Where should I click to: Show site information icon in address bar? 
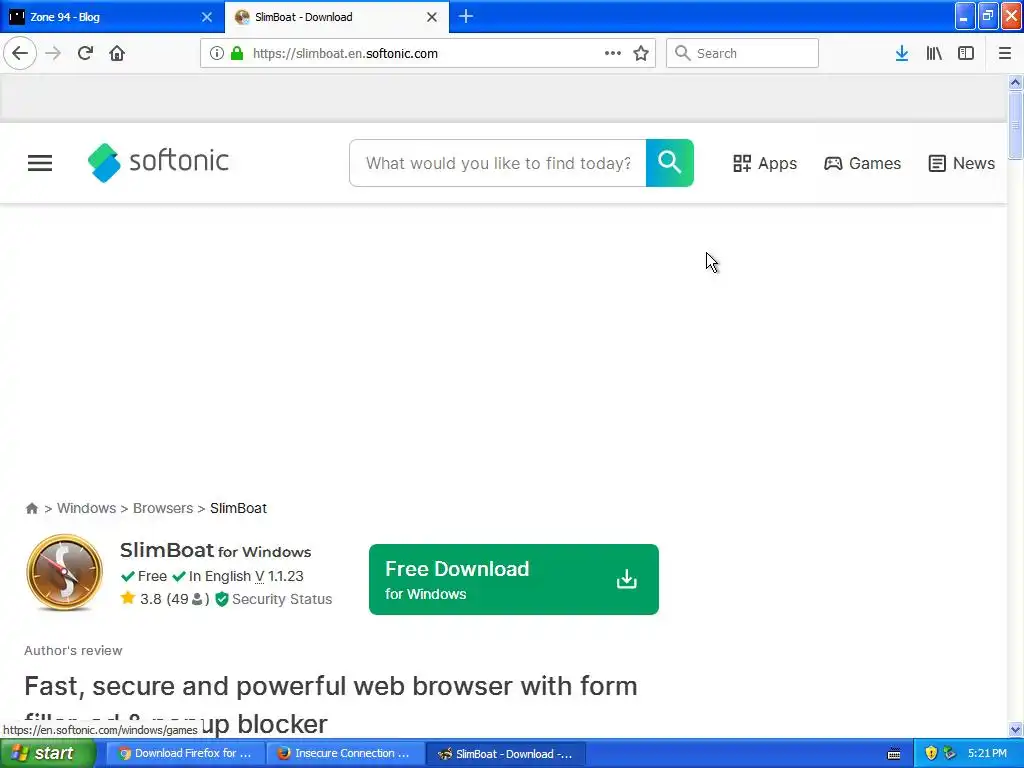[217, 53]
